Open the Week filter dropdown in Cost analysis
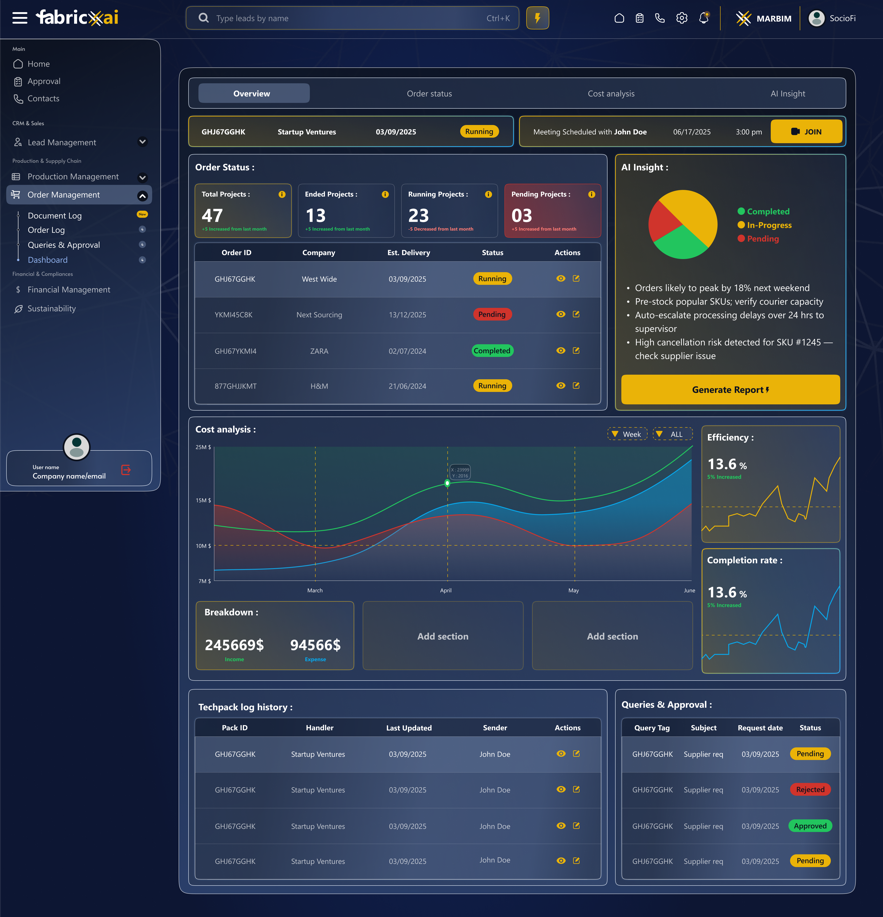This screenshot has width=883, height=917. click(627, 434)
